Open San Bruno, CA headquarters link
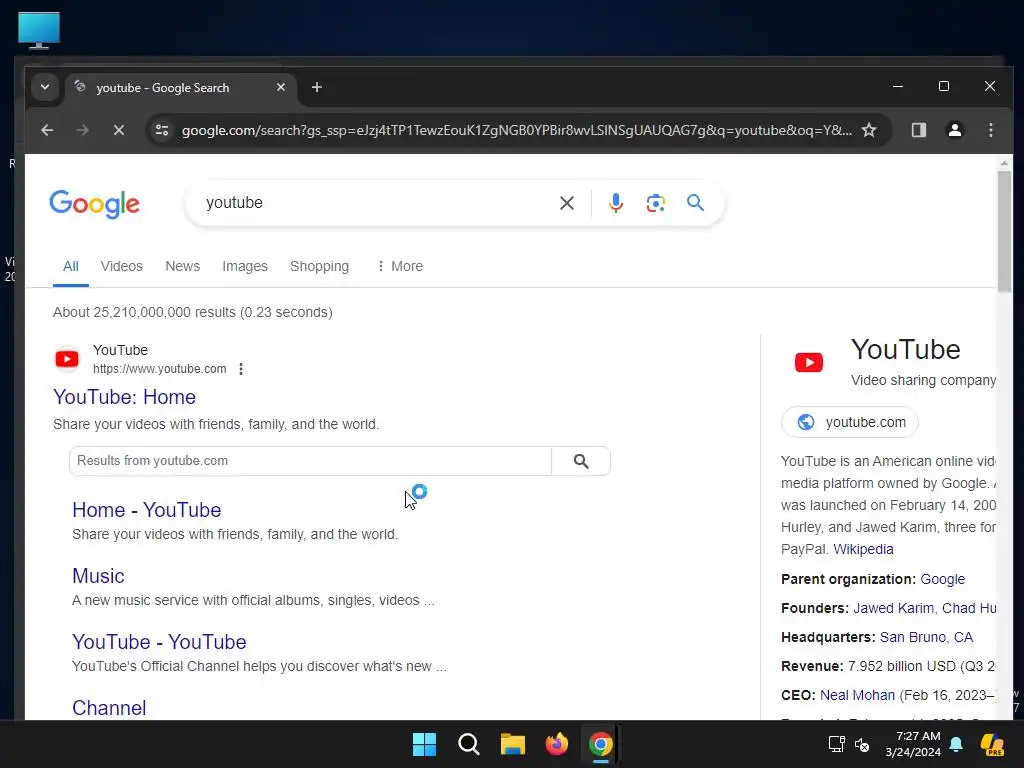This screenshot has width=1024, height=768. 926,637
